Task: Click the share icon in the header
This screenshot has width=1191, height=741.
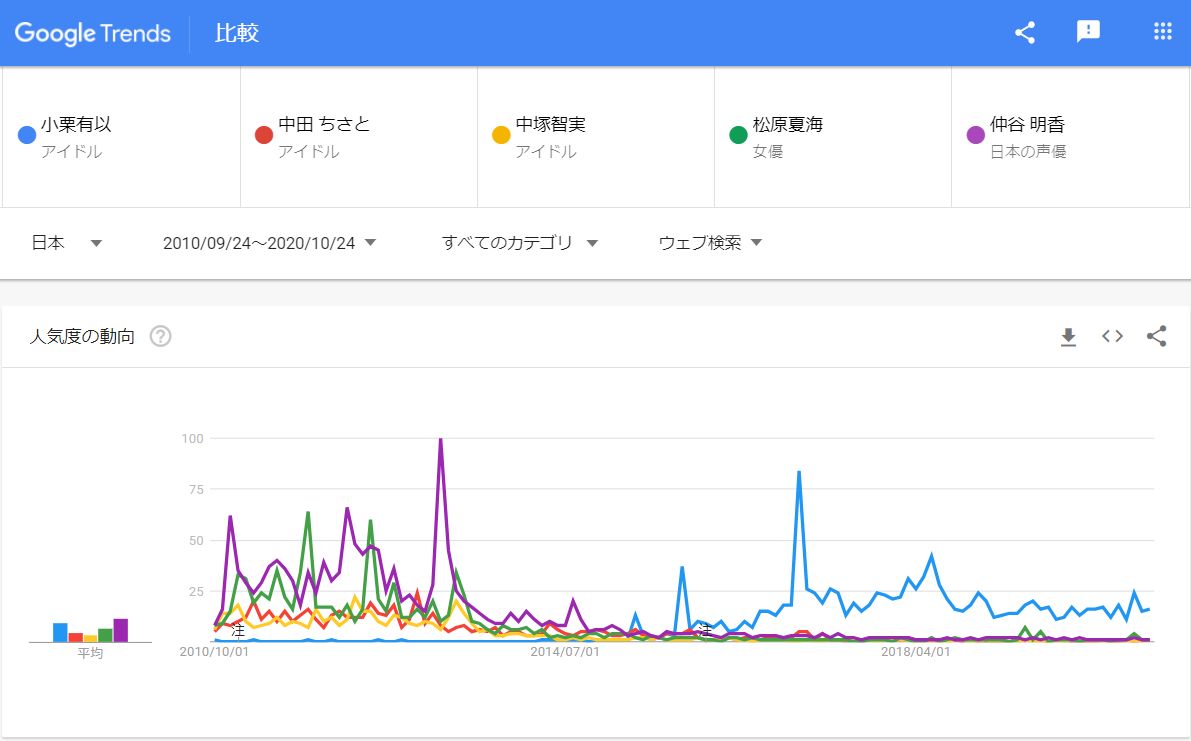Action: pyautogui.click(x=1024, y=33)
